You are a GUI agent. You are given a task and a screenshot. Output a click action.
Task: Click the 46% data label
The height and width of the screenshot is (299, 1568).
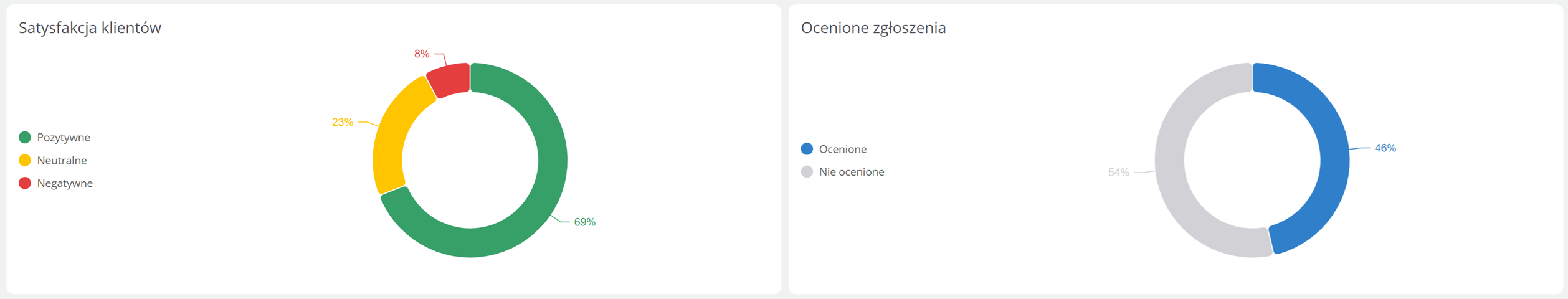click(x=1385, y=148)
